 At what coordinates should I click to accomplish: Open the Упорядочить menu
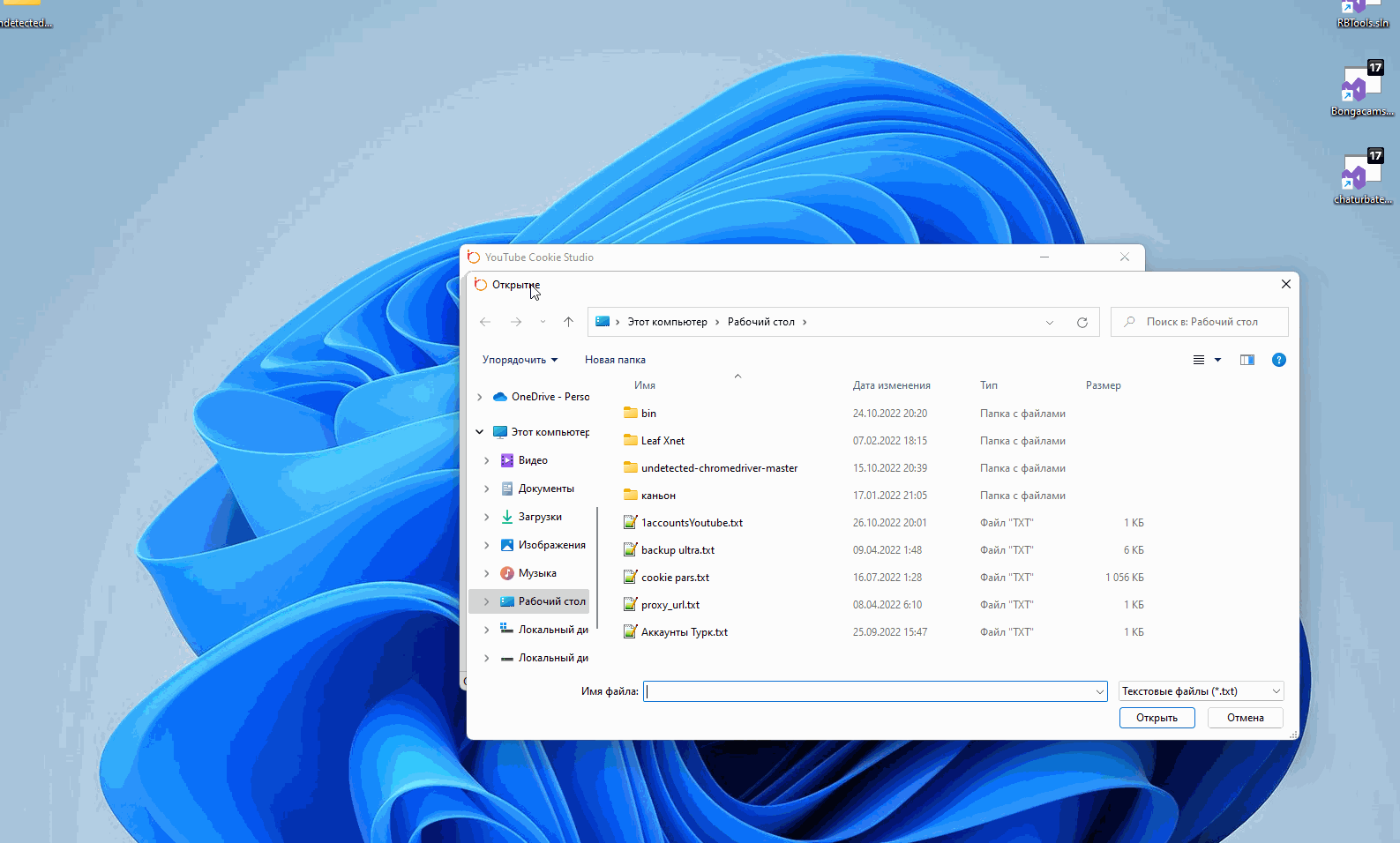point(520,360)
